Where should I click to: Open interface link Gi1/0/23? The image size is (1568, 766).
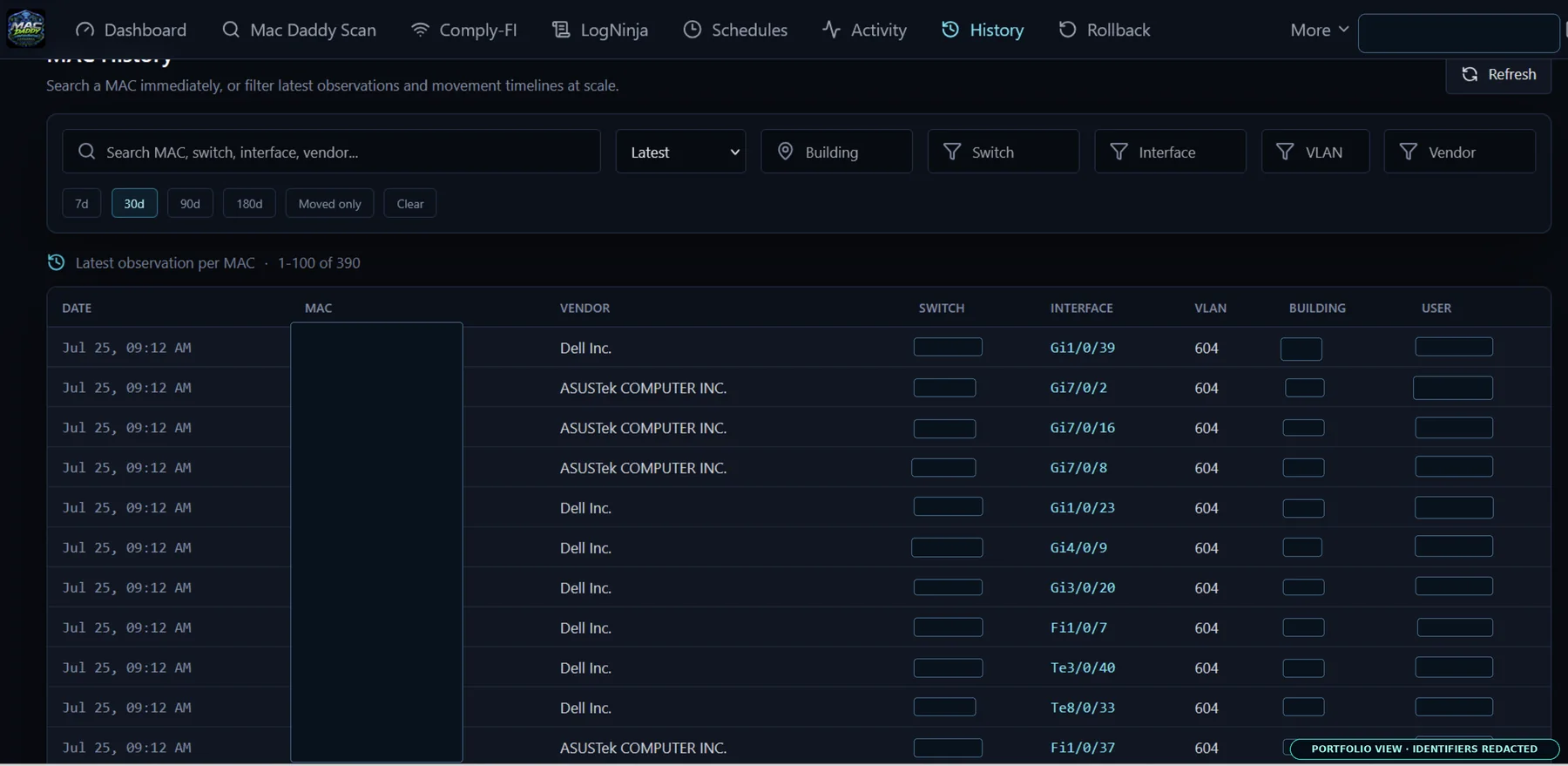(1082, 508)
